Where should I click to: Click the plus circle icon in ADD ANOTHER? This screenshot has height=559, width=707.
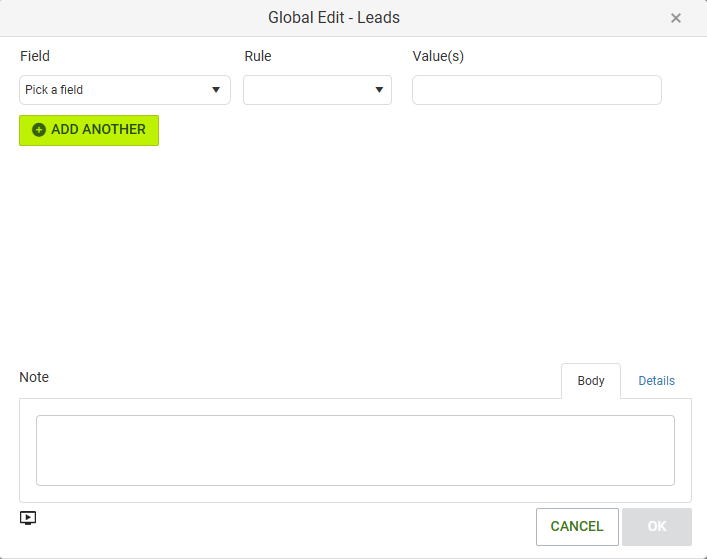click(x=39, y=130)
